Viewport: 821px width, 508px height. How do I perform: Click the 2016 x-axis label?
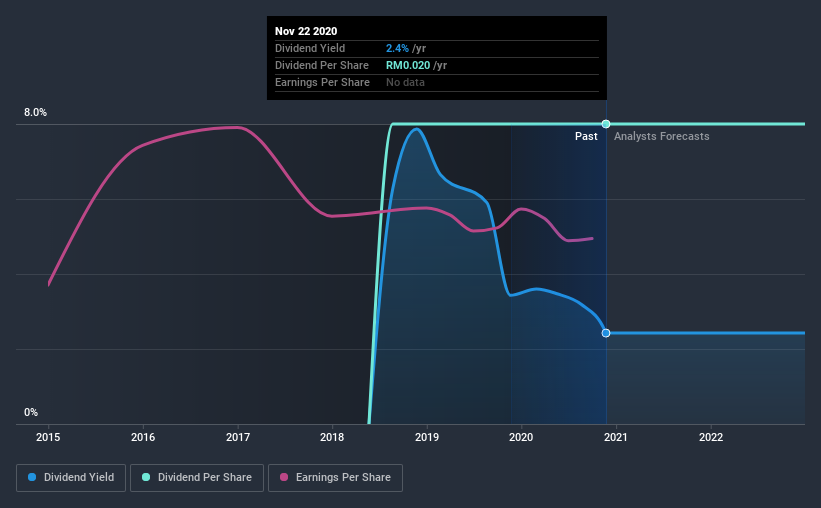point(143,437)
